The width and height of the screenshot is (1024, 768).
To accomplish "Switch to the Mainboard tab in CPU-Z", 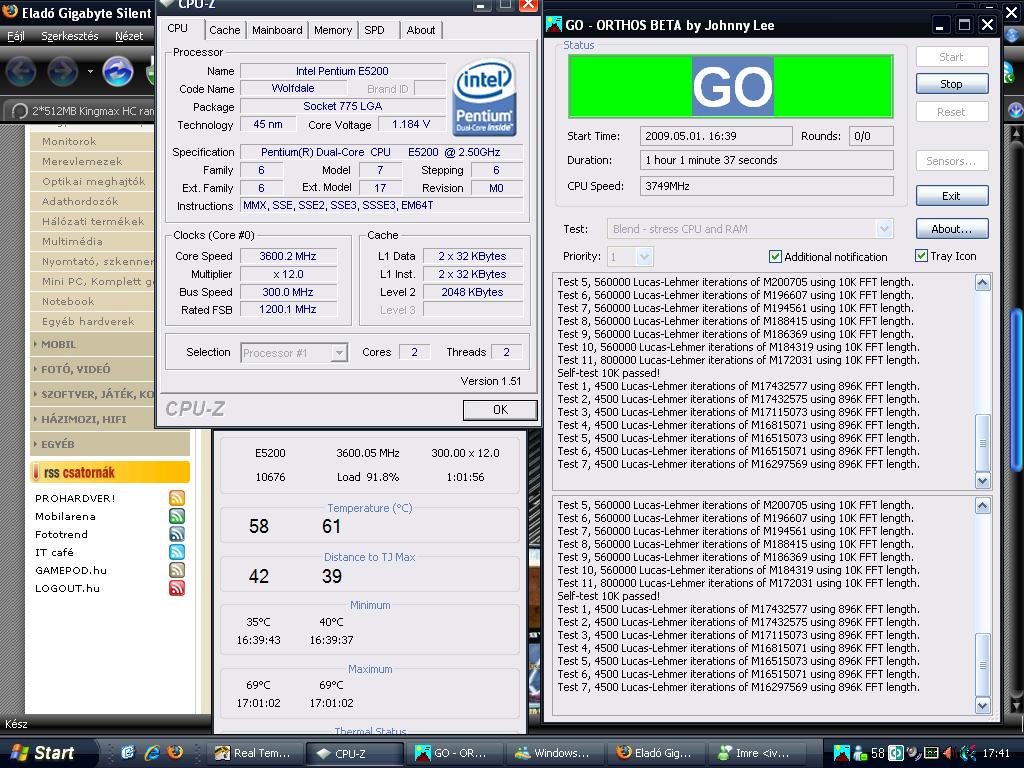I will pyautogui.click(x=277, y=30).
